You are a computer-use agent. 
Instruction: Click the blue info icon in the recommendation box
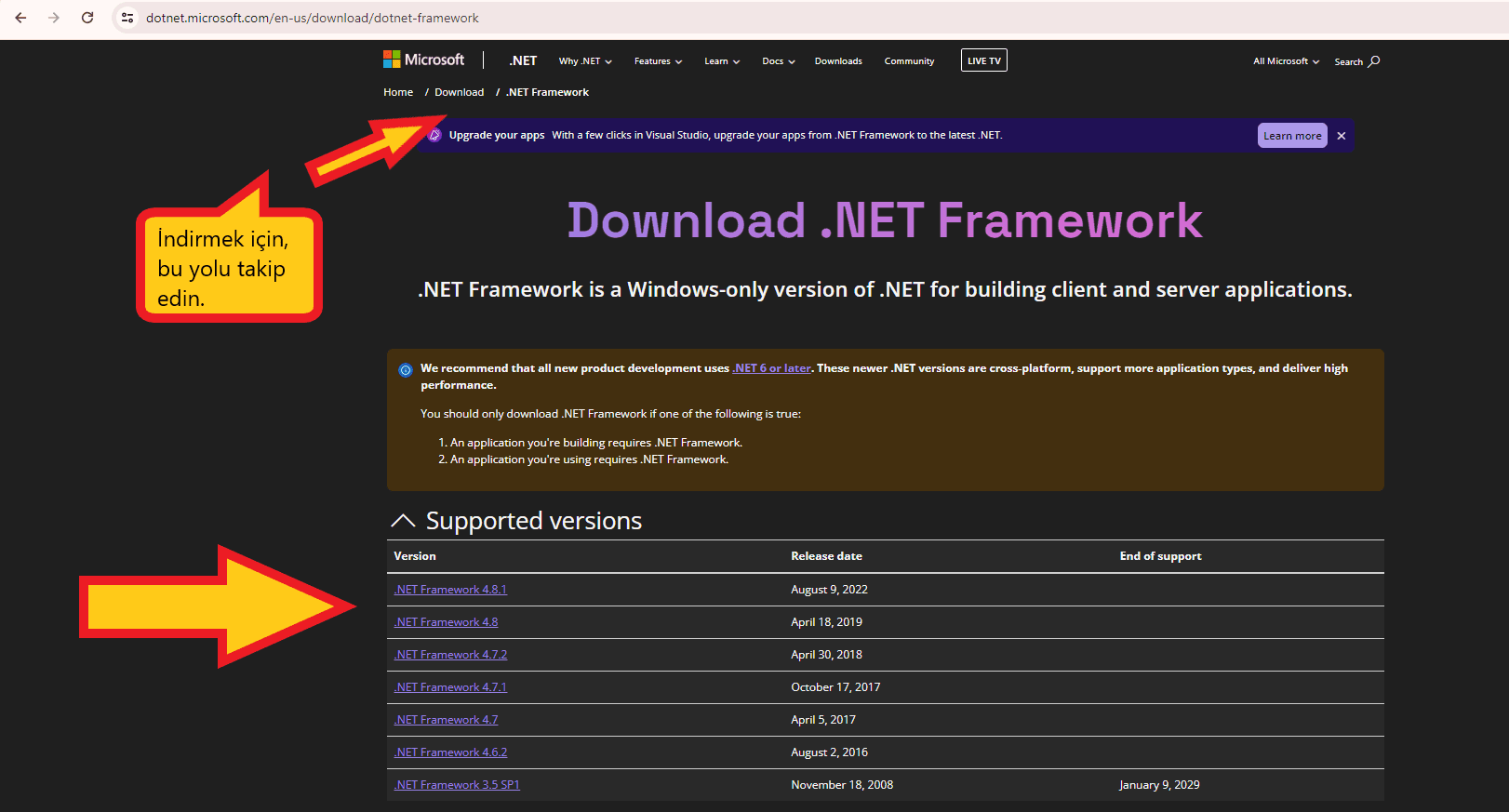pos(406,370)
